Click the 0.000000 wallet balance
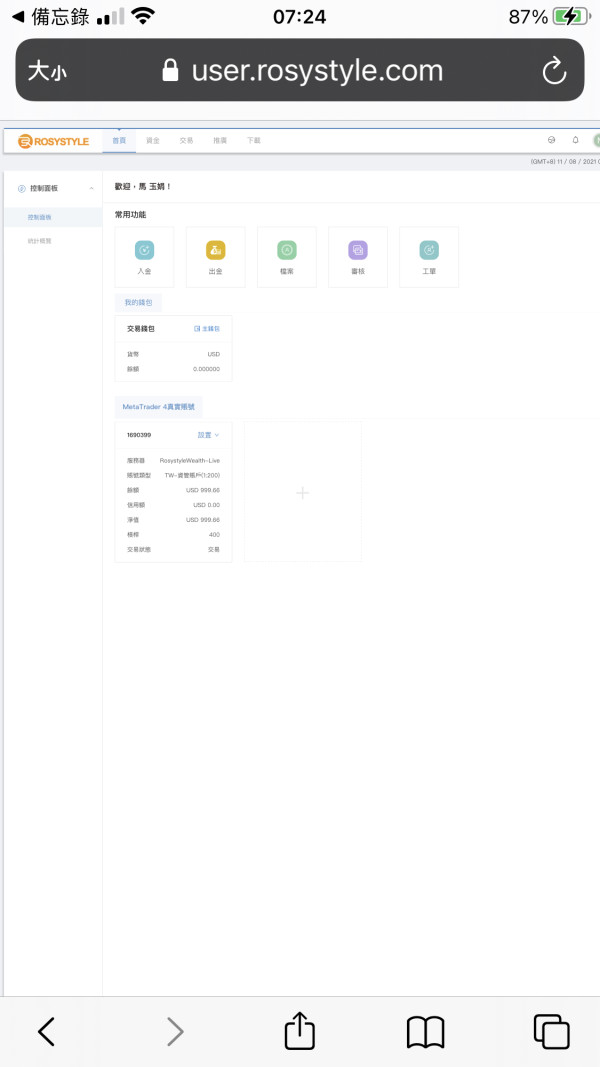 click(x=206, y=369)
